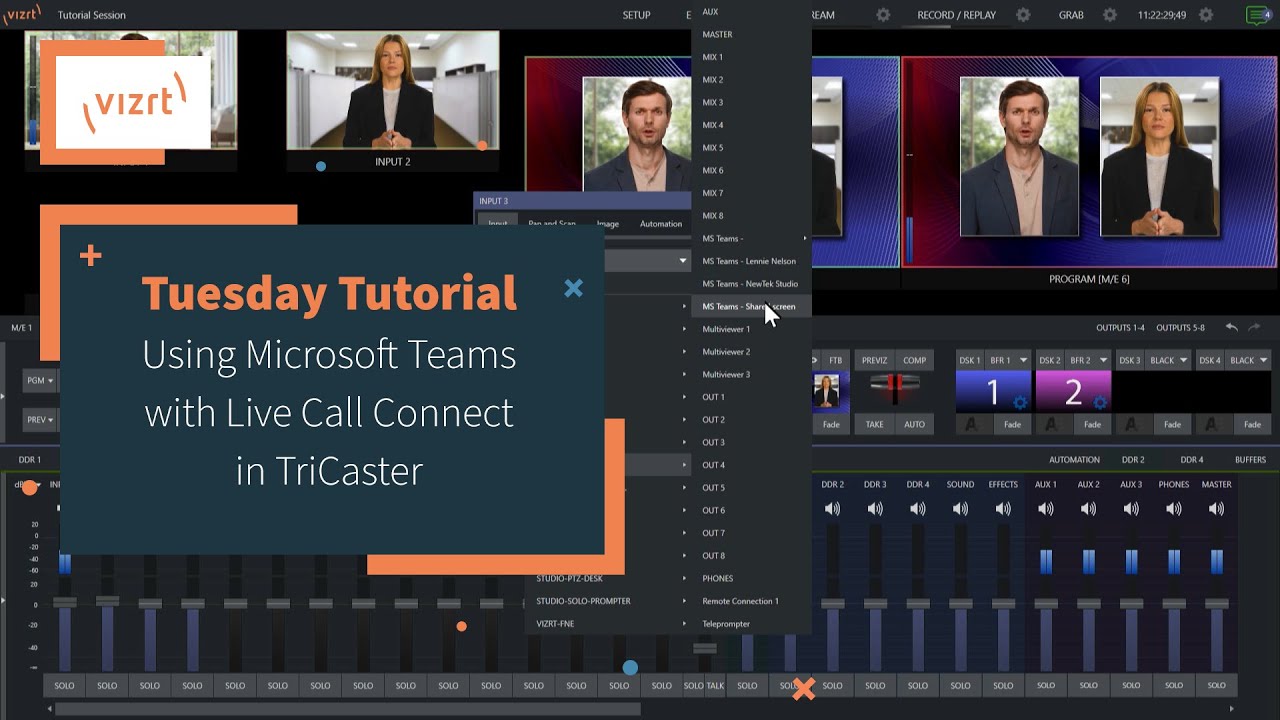
Task: Open the DSK 1 configuration gear
Action: [x=1020, y=402]
